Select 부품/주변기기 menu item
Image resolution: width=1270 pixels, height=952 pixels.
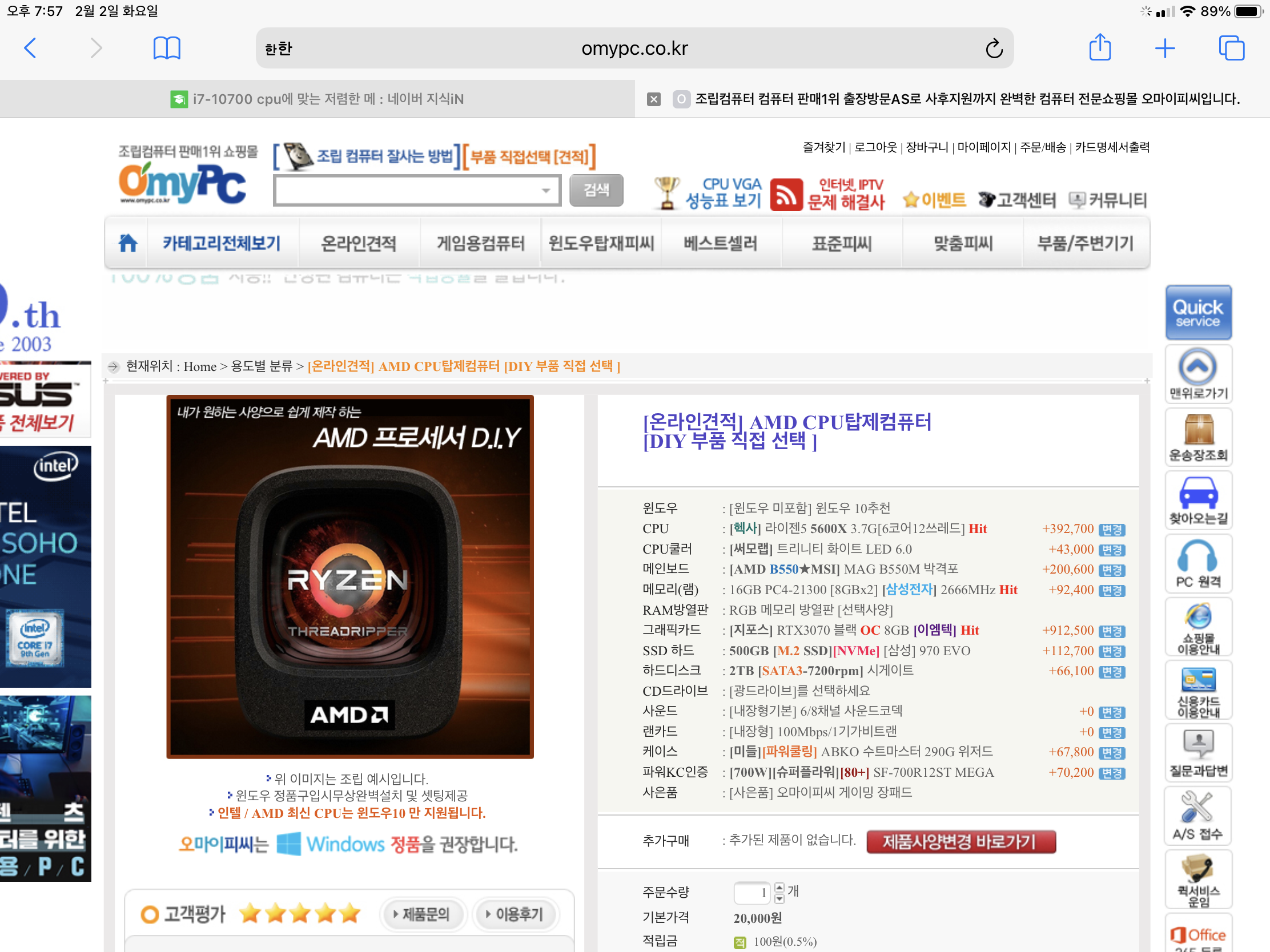1086,243
